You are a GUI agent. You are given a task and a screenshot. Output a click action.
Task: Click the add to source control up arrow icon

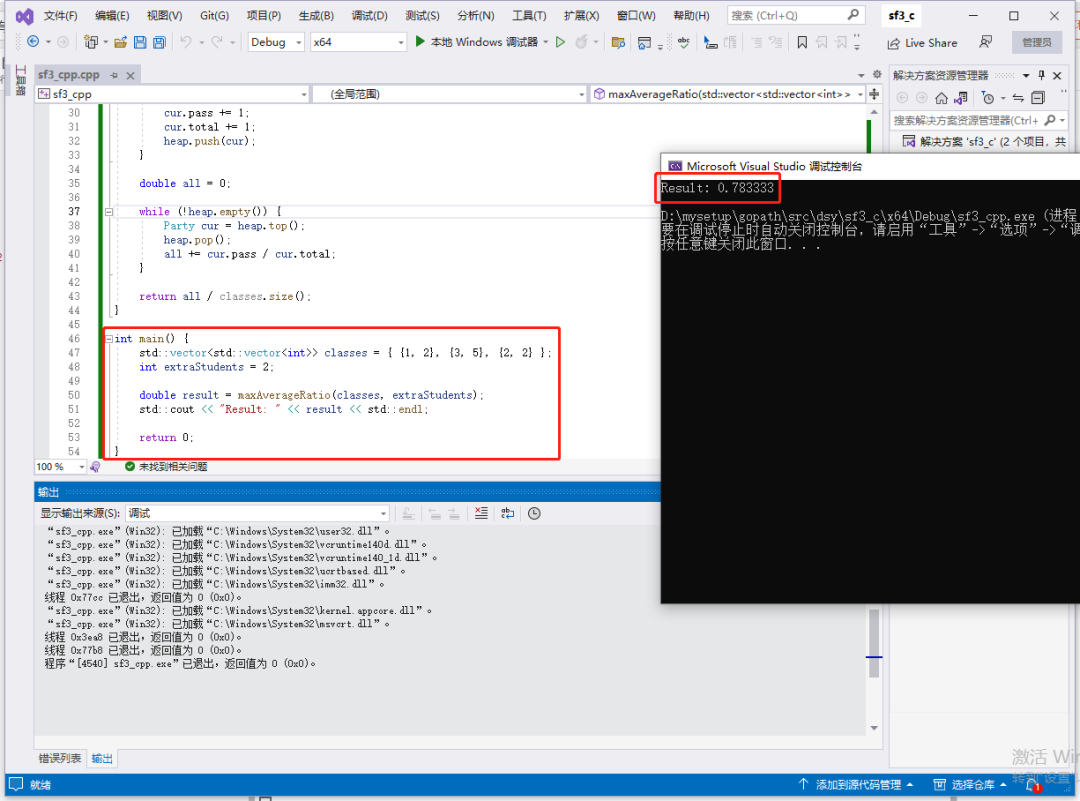(x=803, y=784)
